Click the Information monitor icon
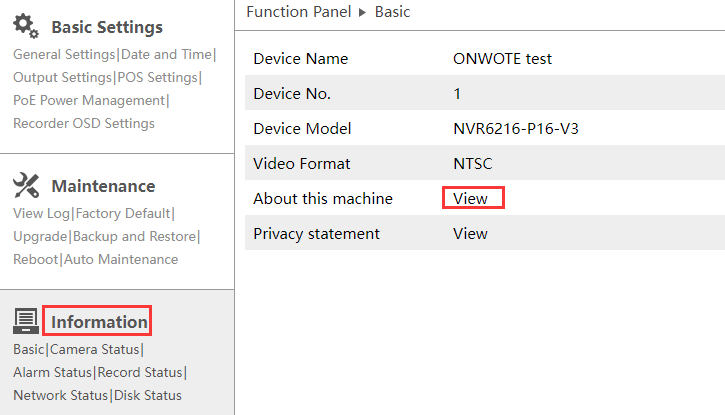The image size is (725, 415). tap(26, 321)
